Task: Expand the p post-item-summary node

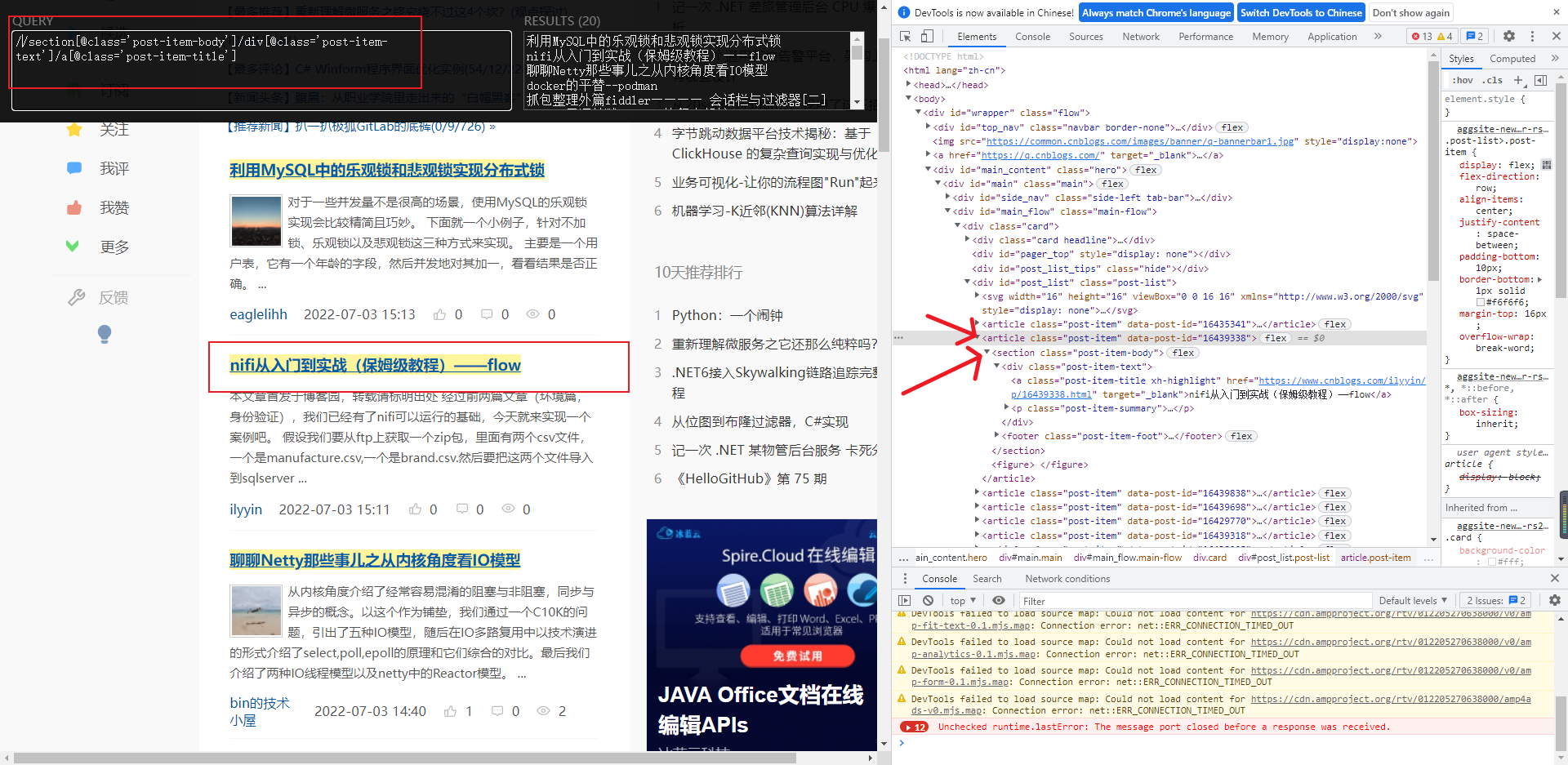Action: [x=1007, y=407]
